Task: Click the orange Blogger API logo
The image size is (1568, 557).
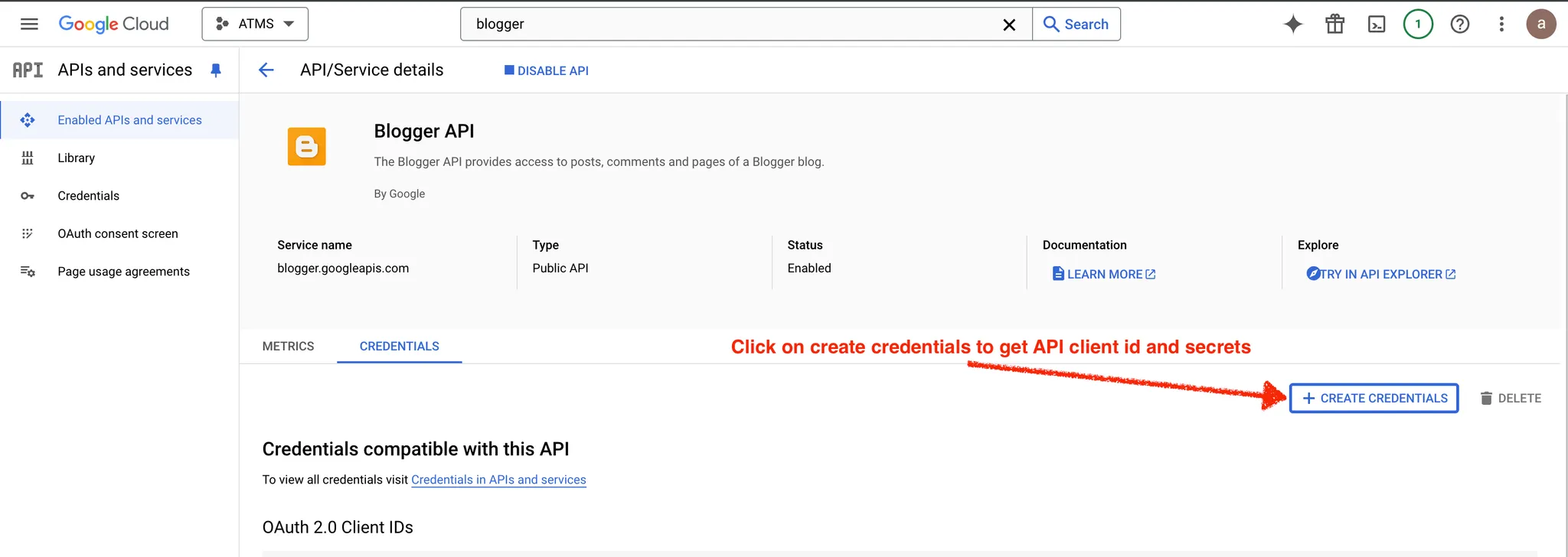Action: (x=307, y=146)
